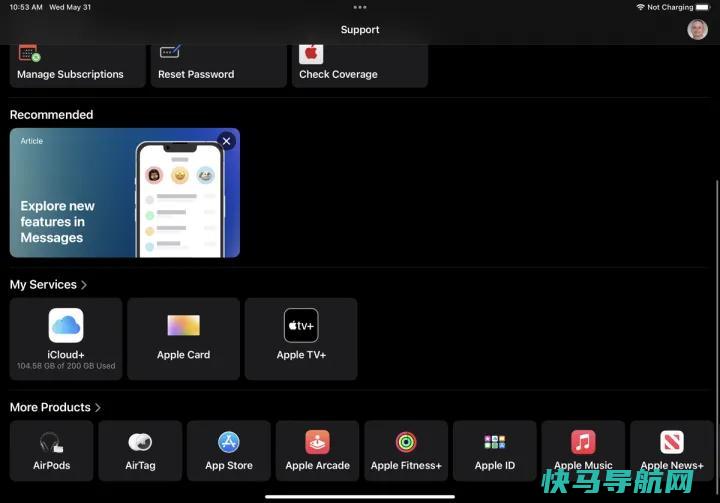Open the My Services heading

click(x=43, y=285)
